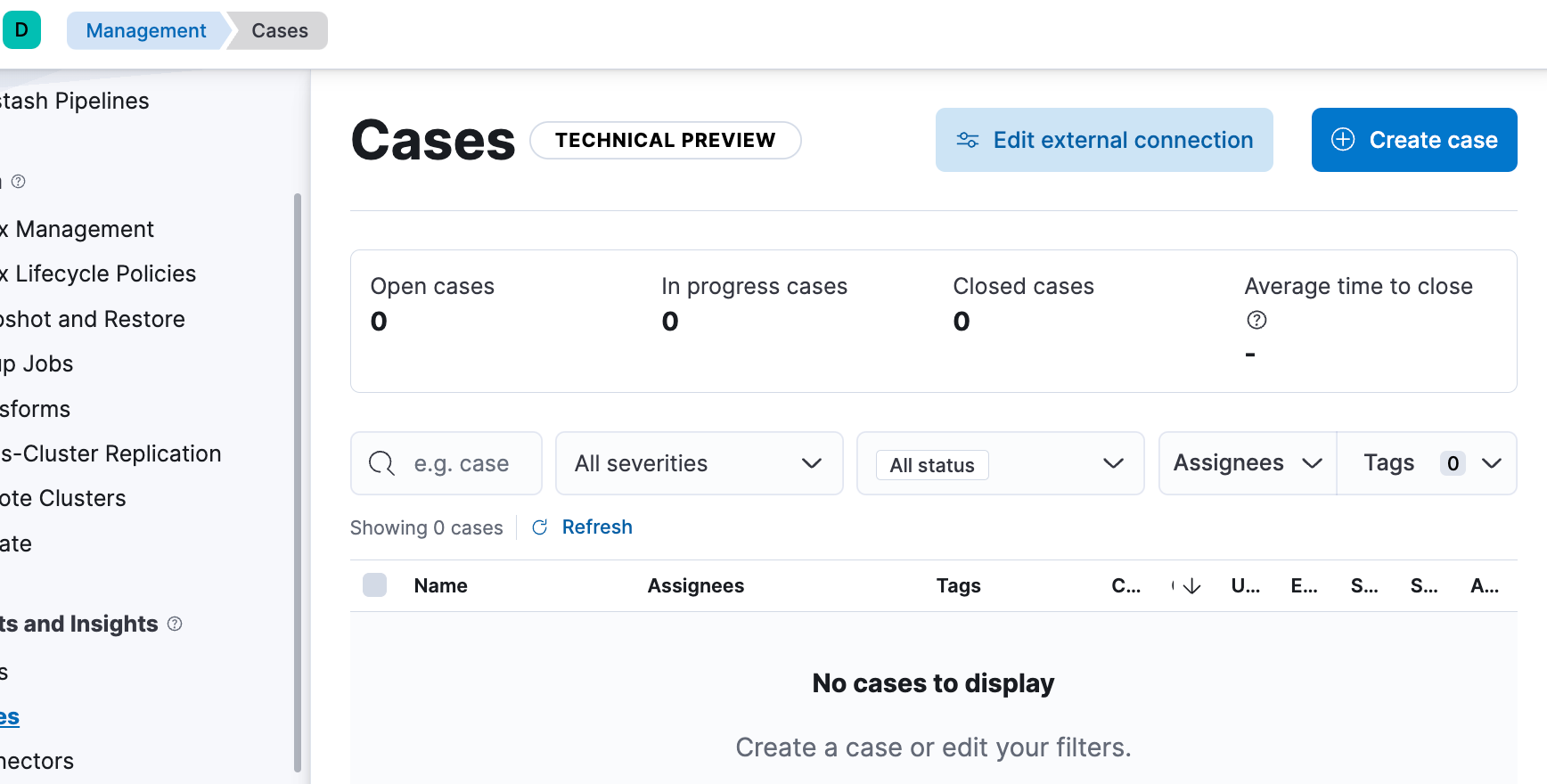Click the Refresh link

597,527
